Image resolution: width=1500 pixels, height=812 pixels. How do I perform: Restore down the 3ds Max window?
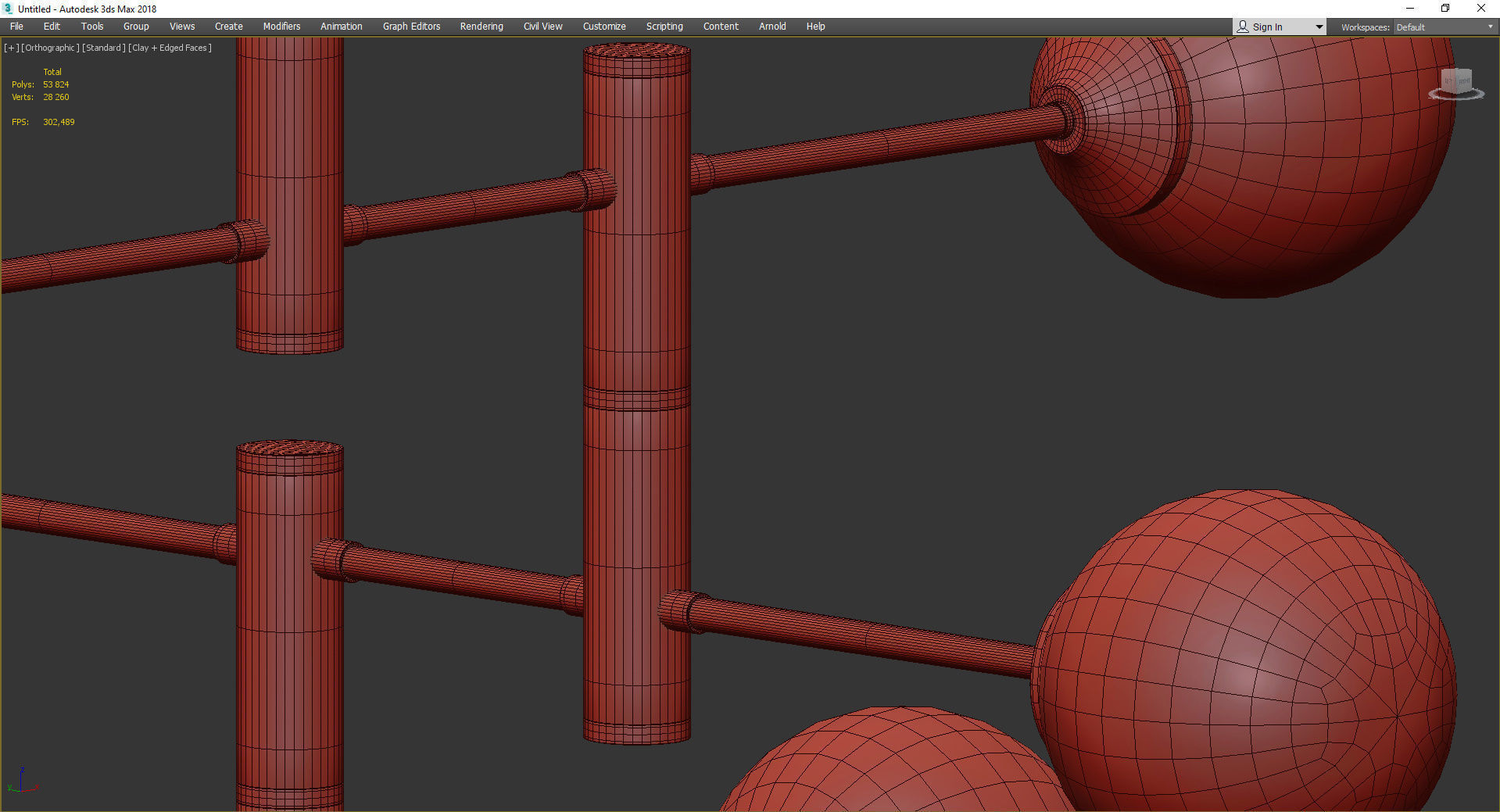[1445, 9]
